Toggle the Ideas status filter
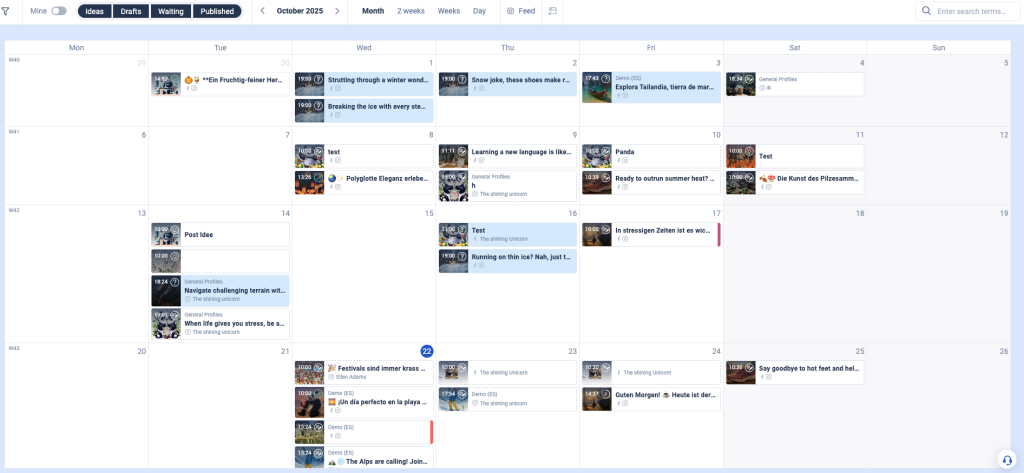1024x473 pixels. point(94,11)
